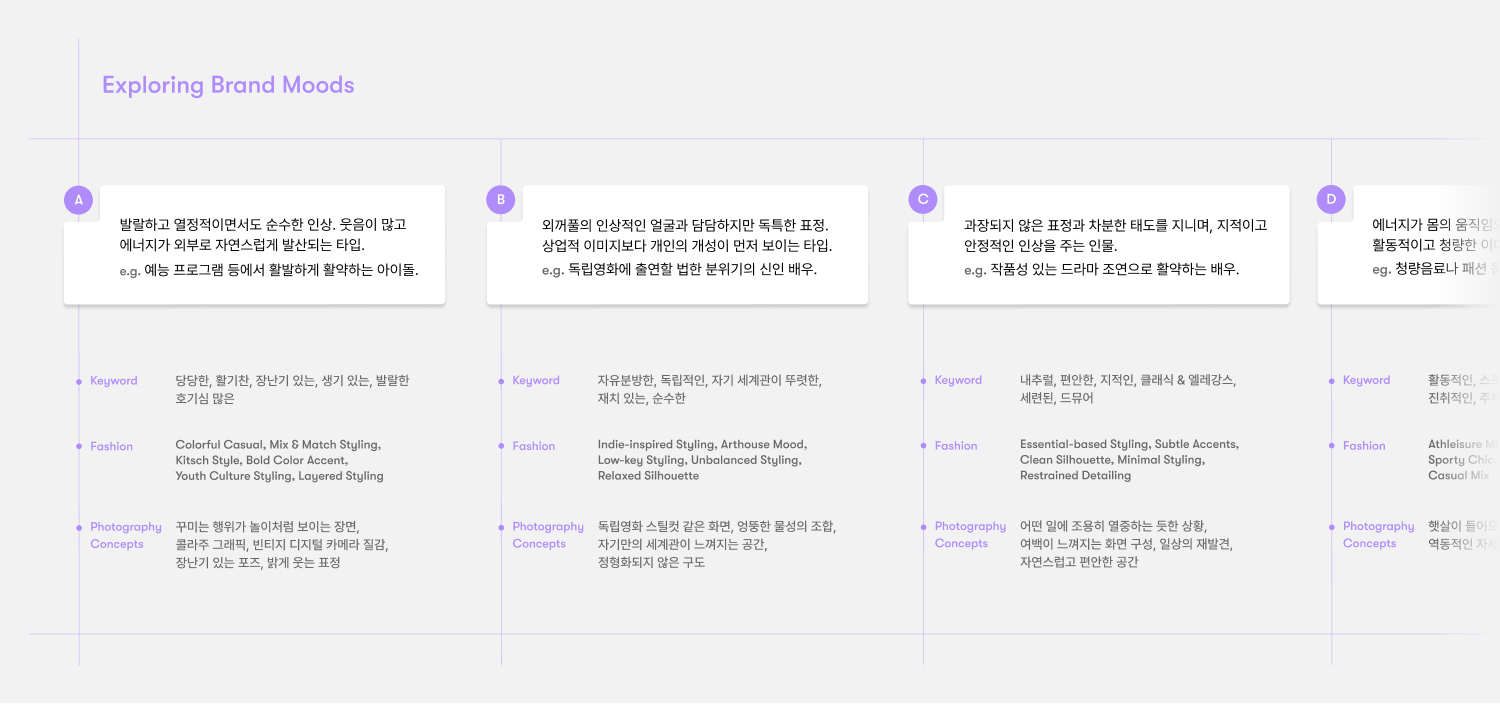Click the purple circle badge D
The height and width of the screenshot is (704, 1500).
[1331, 199]
